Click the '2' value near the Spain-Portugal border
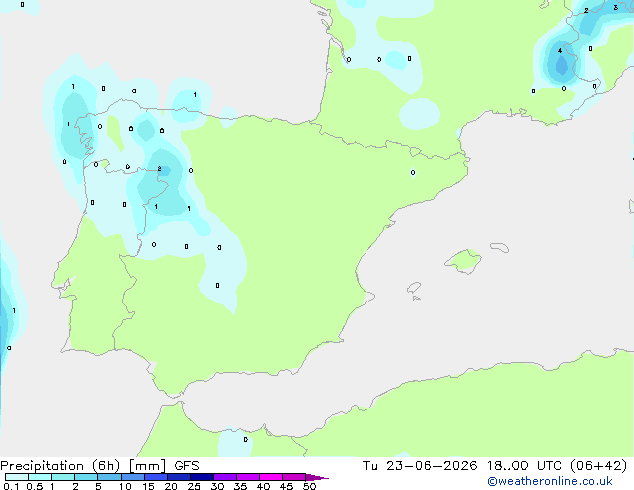 pyautogui.click(x=159, y=169)
